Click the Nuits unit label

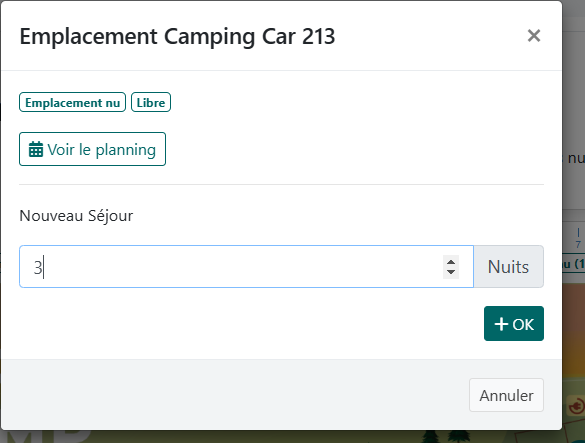tap(509, 266)
